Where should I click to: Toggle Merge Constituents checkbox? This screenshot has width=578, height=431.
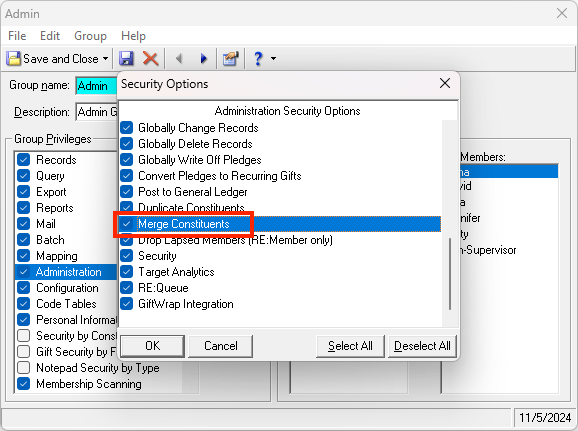tap(126, 224)
